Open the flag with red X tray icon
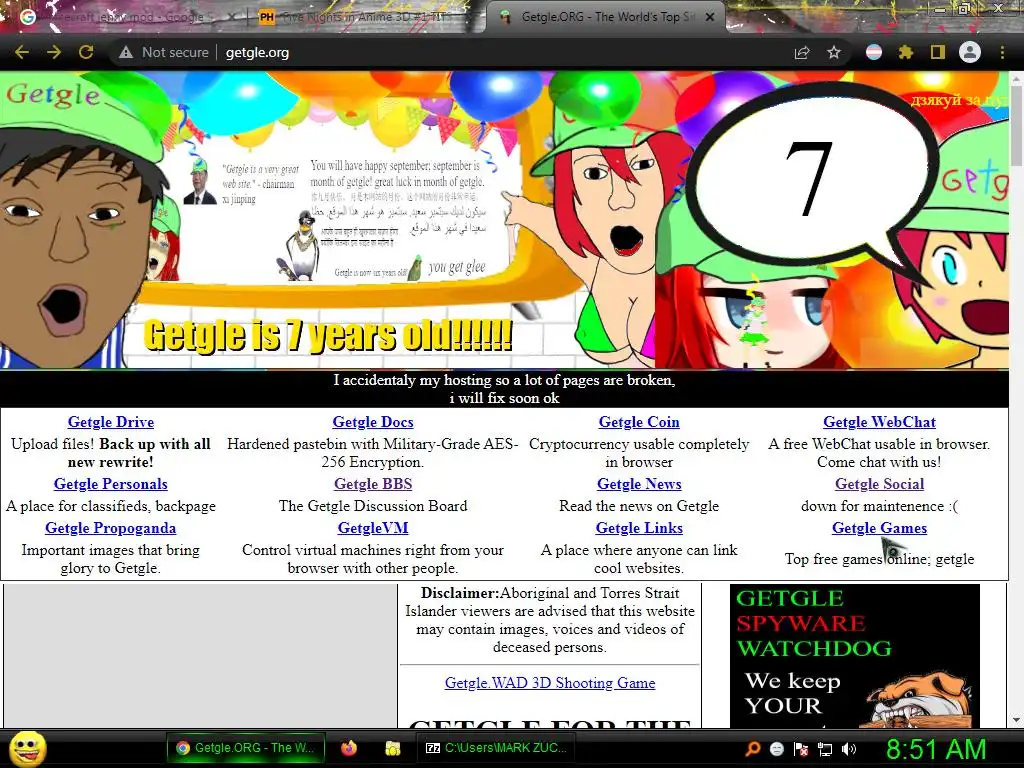Viewport: 1024px width, 768px height. pos(801,749)
